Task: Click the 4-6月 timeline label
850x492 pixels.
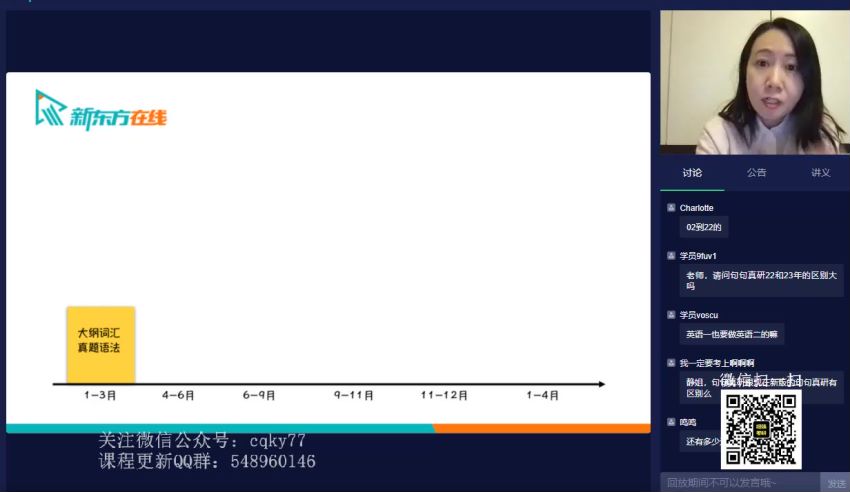Action: coord(178,396)
